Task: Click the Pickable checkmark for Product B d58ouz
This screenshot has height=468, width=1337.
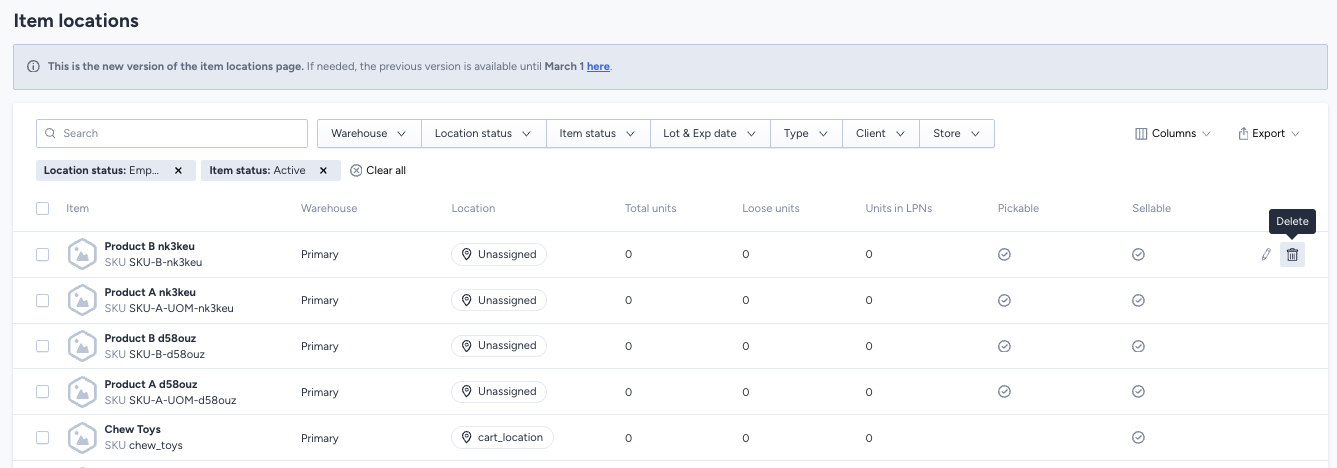Action: coord(1004,346)
